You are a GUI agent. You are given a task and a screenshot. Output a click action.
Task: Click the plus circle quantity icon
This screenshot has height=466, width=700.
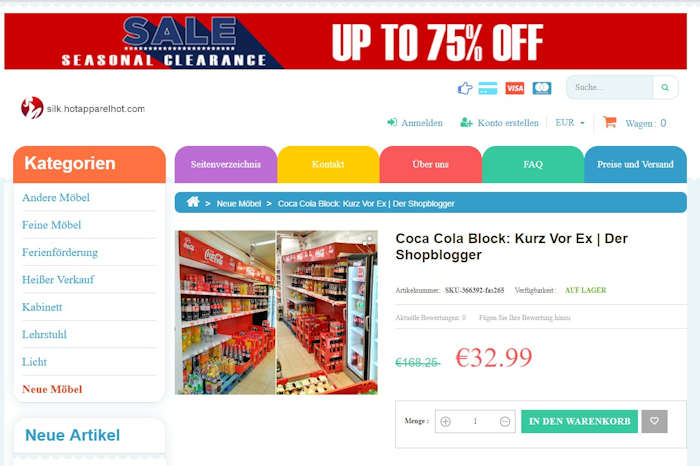tap(446, 421)
